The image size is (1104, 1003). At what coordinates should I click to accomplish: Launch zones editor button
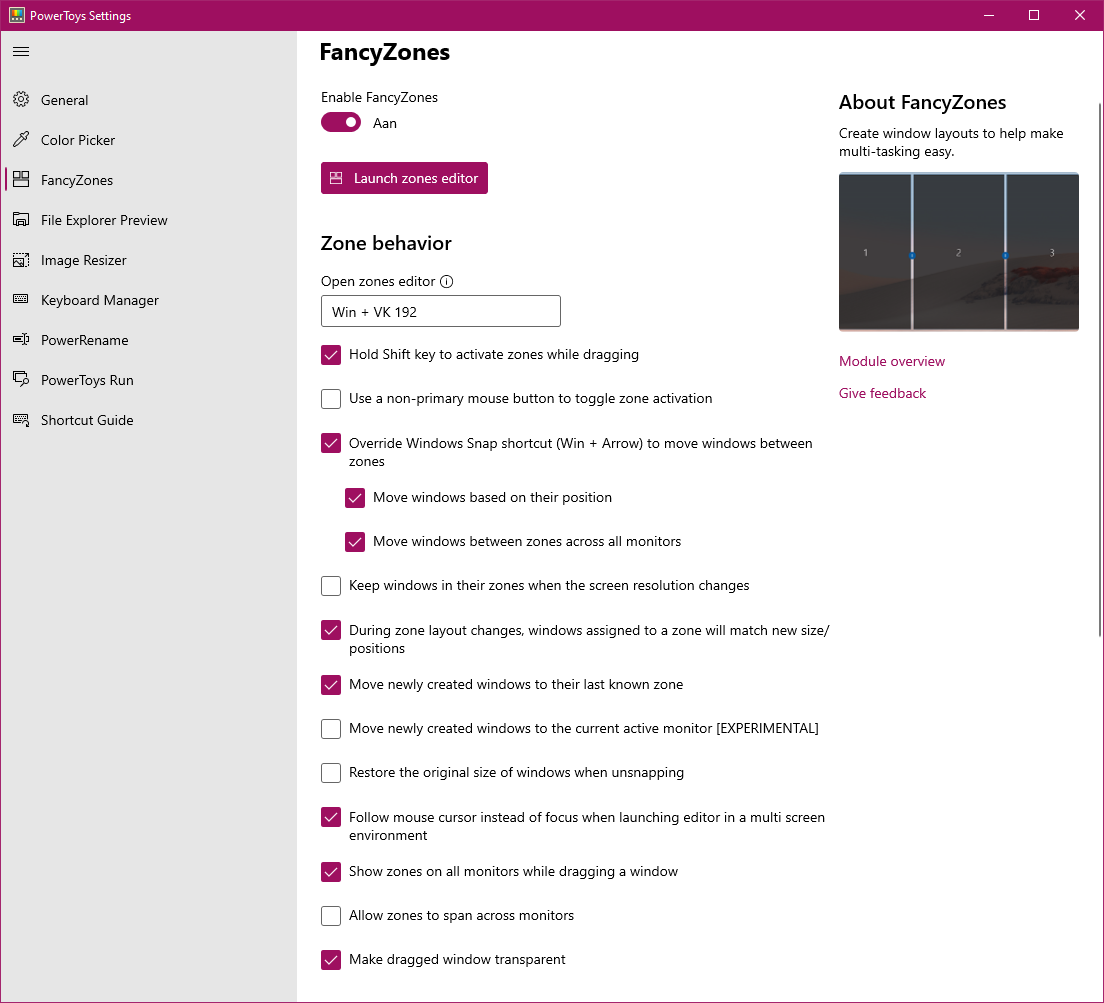click(x=404, y=178)
